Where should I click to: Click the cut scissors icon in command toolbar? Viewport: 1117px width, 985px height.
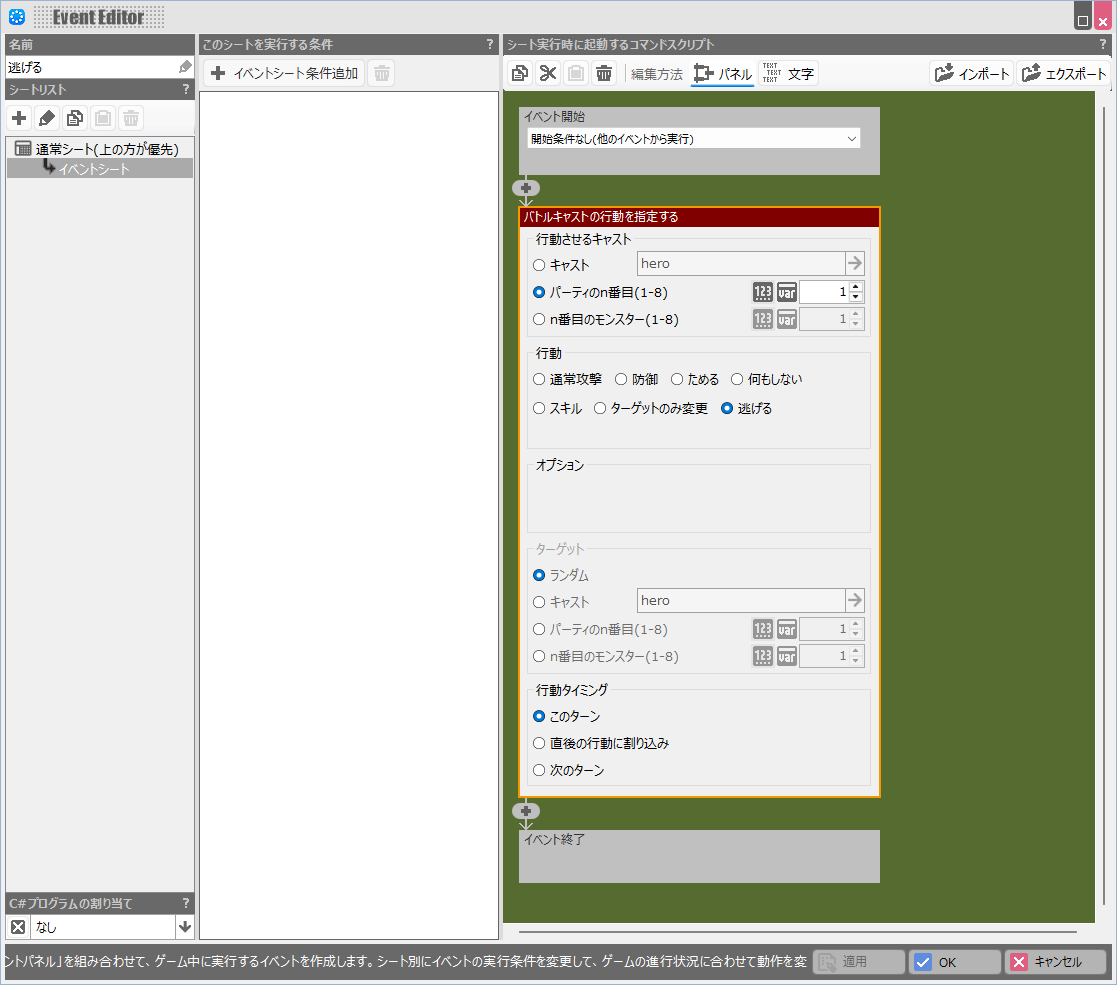pyautogui.click(x=548, y=73)
